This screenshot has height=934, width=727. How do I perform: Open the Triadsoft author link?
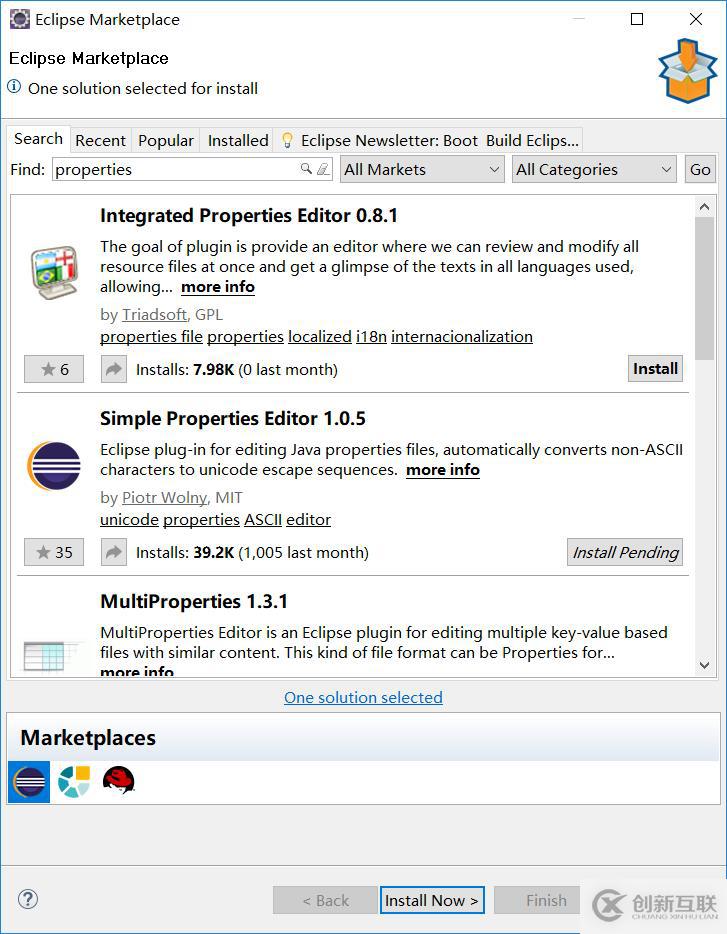(154, 315)
